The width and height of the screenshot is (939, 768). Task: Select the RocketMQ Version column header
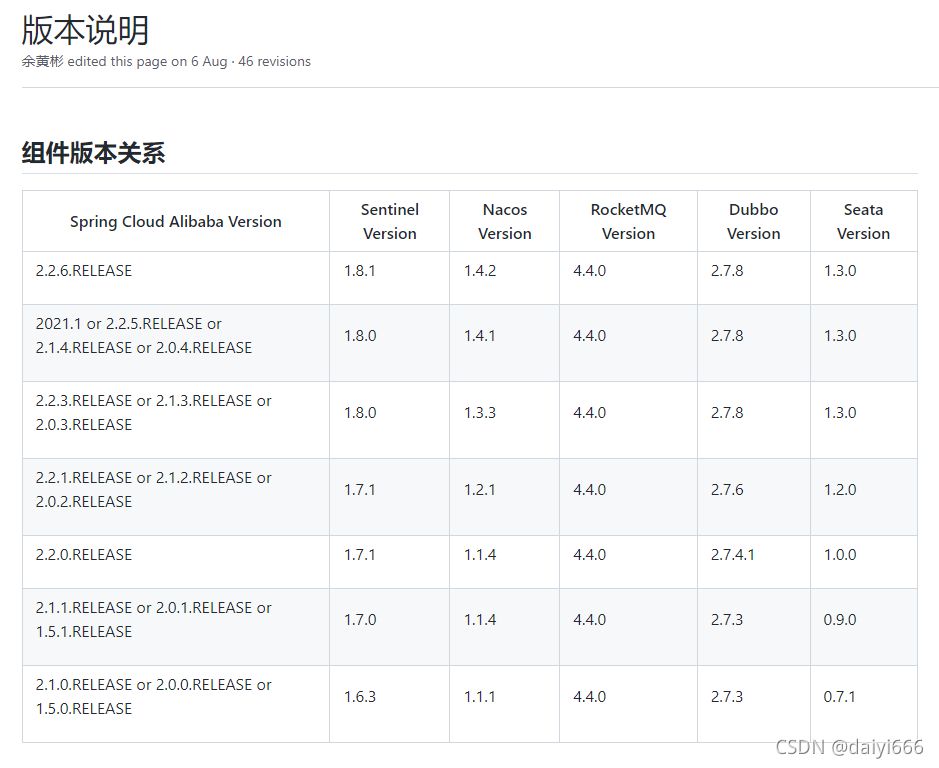point(628,222)
